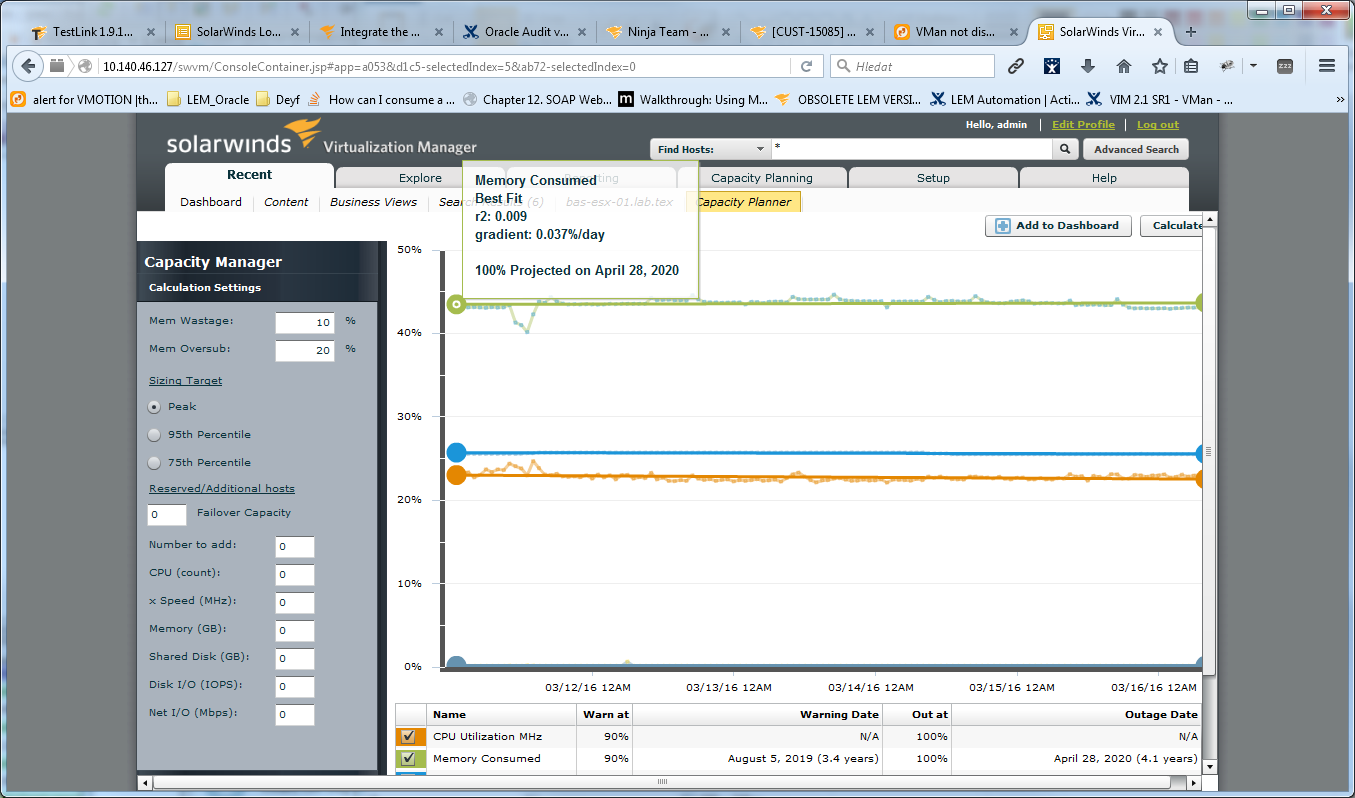The width and height of the screenshot is (1355, 798).
Task: Click the browser URL address bar
Action: click(x=445, y=67)
